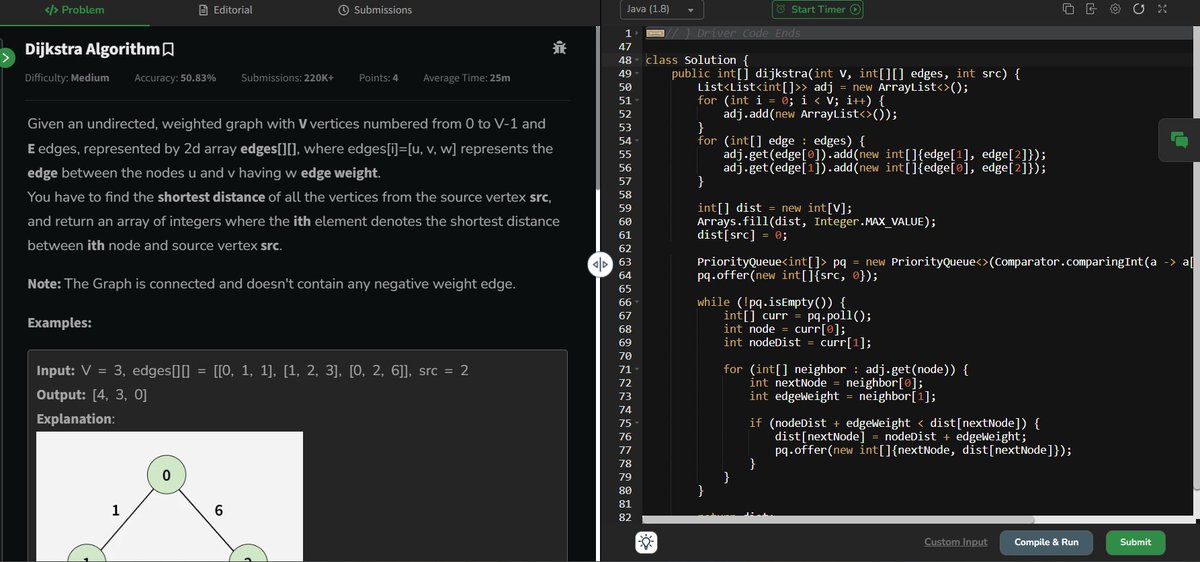The height and width of the screenshot is (562, 1200).
Task: Open Custom Input link
Action: pyautogui.click(x=955, y=542)
